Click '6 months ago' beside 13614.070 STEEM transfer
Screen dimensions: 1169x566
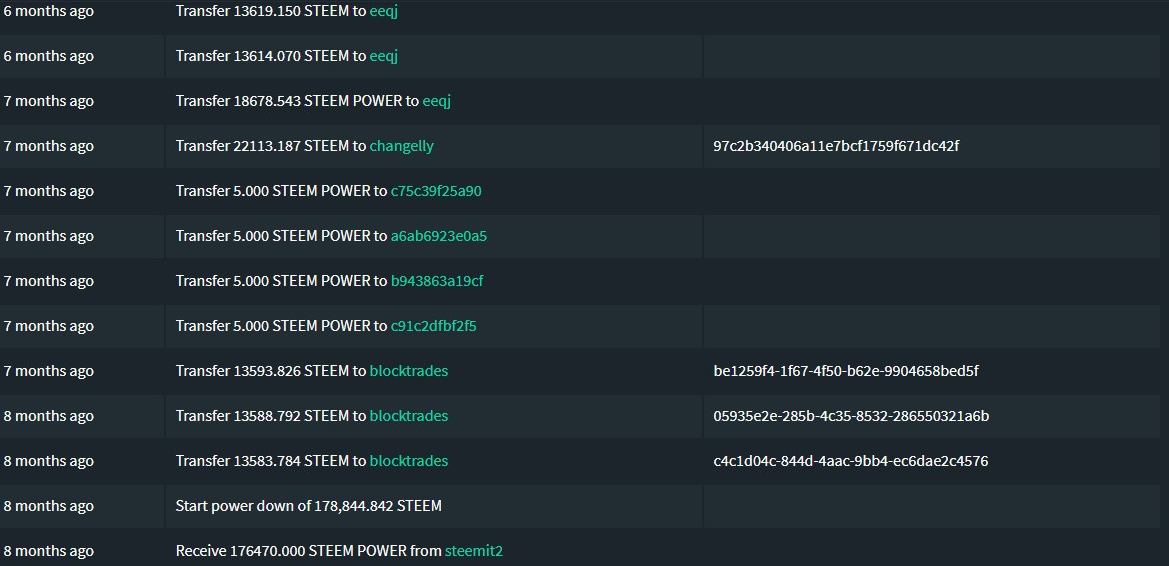click(x=48, y=56)
